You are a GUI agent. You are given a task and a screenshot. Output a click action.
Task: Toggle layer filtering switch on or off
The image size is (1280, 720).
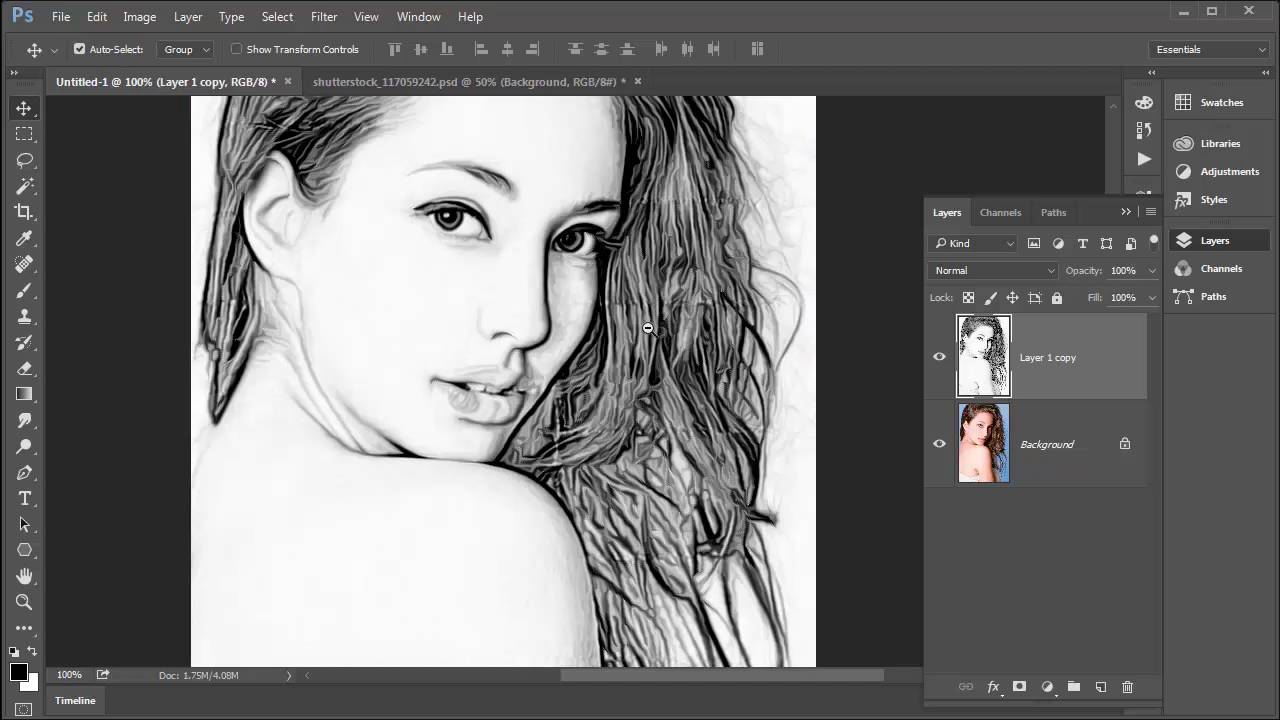pos(1153,242)
